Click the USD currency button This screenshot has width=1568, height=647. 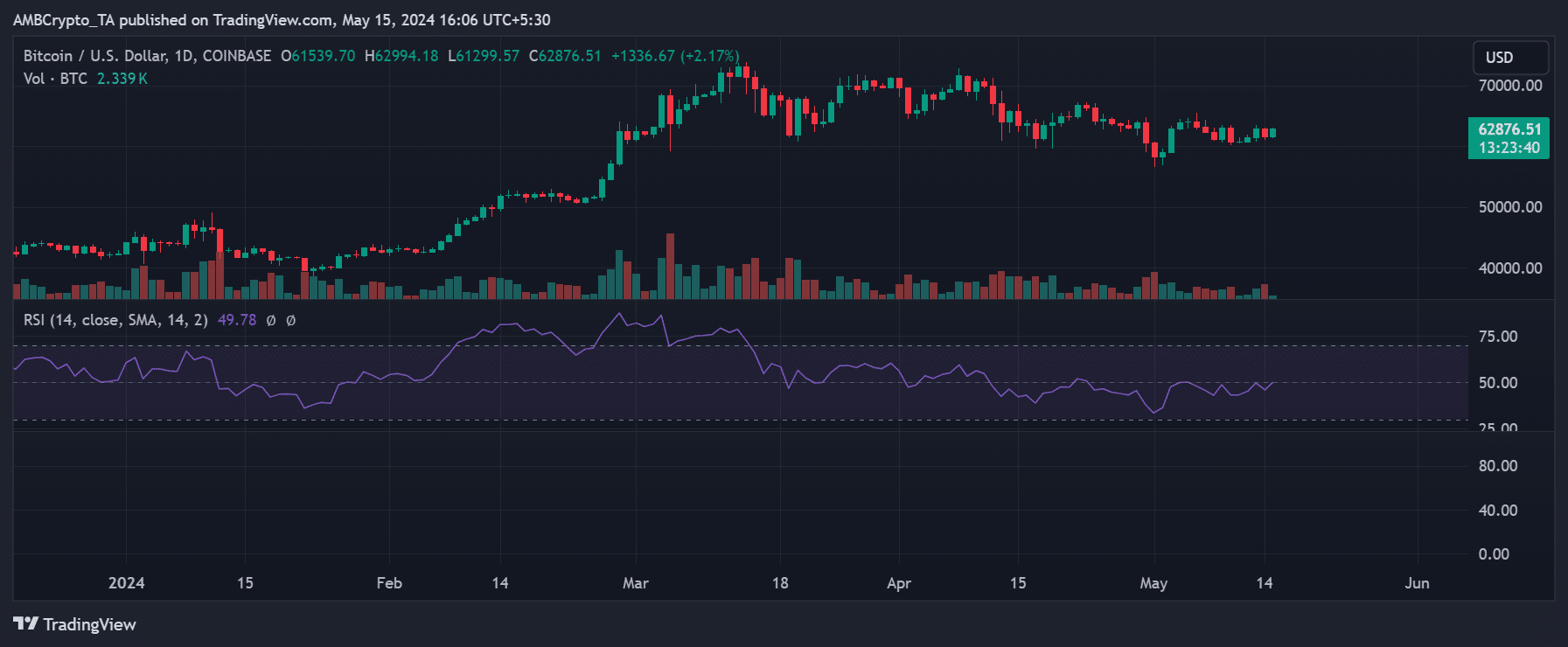1510,58
